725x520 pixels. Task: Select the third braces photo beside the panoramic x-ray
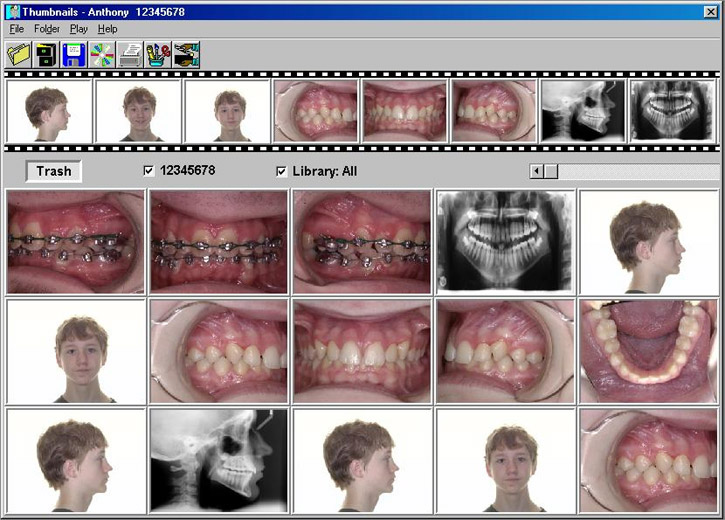pos(362,242)
